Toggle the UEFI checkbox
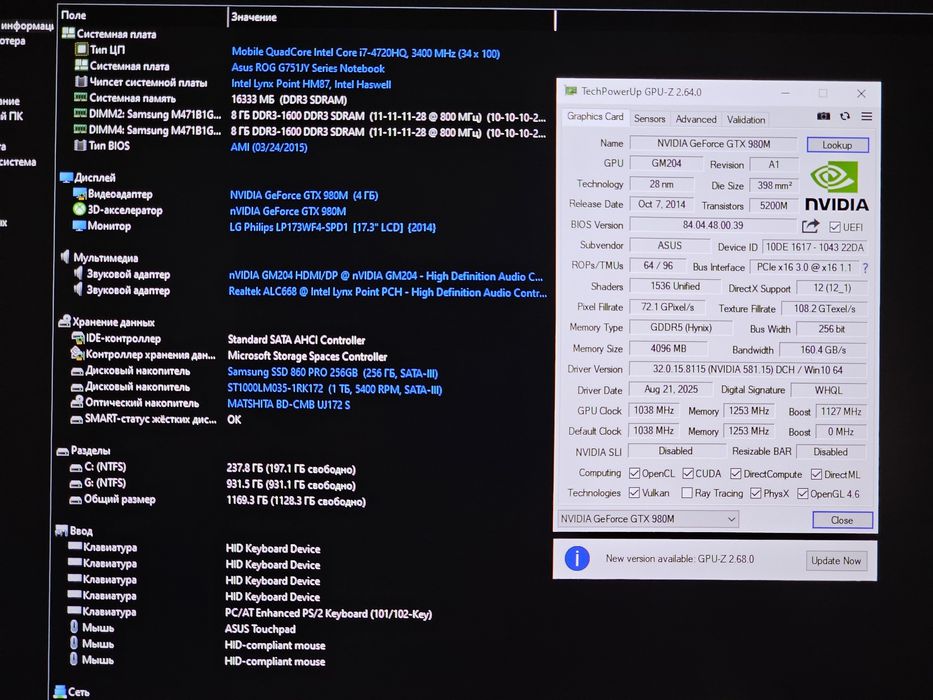This screenshot has height=700, width=933. pyautogui.click(x=834, y=227)
